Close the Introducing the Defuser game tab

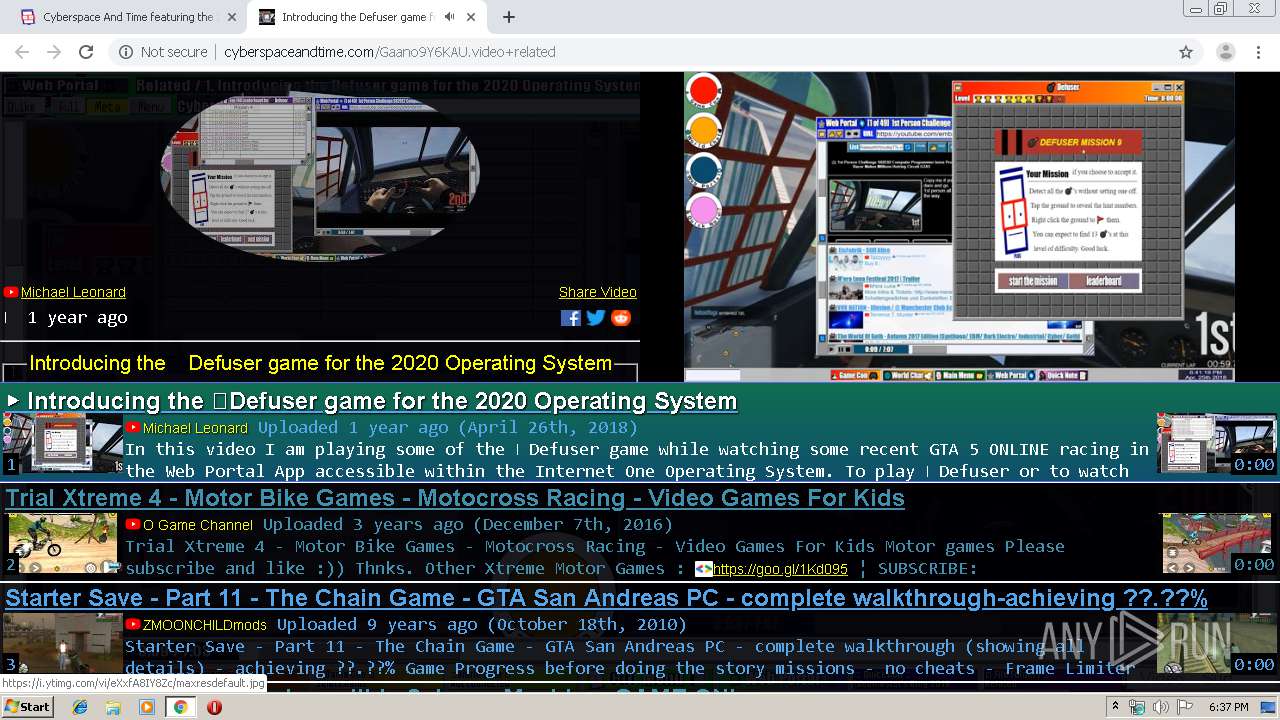tap(471, 17)
